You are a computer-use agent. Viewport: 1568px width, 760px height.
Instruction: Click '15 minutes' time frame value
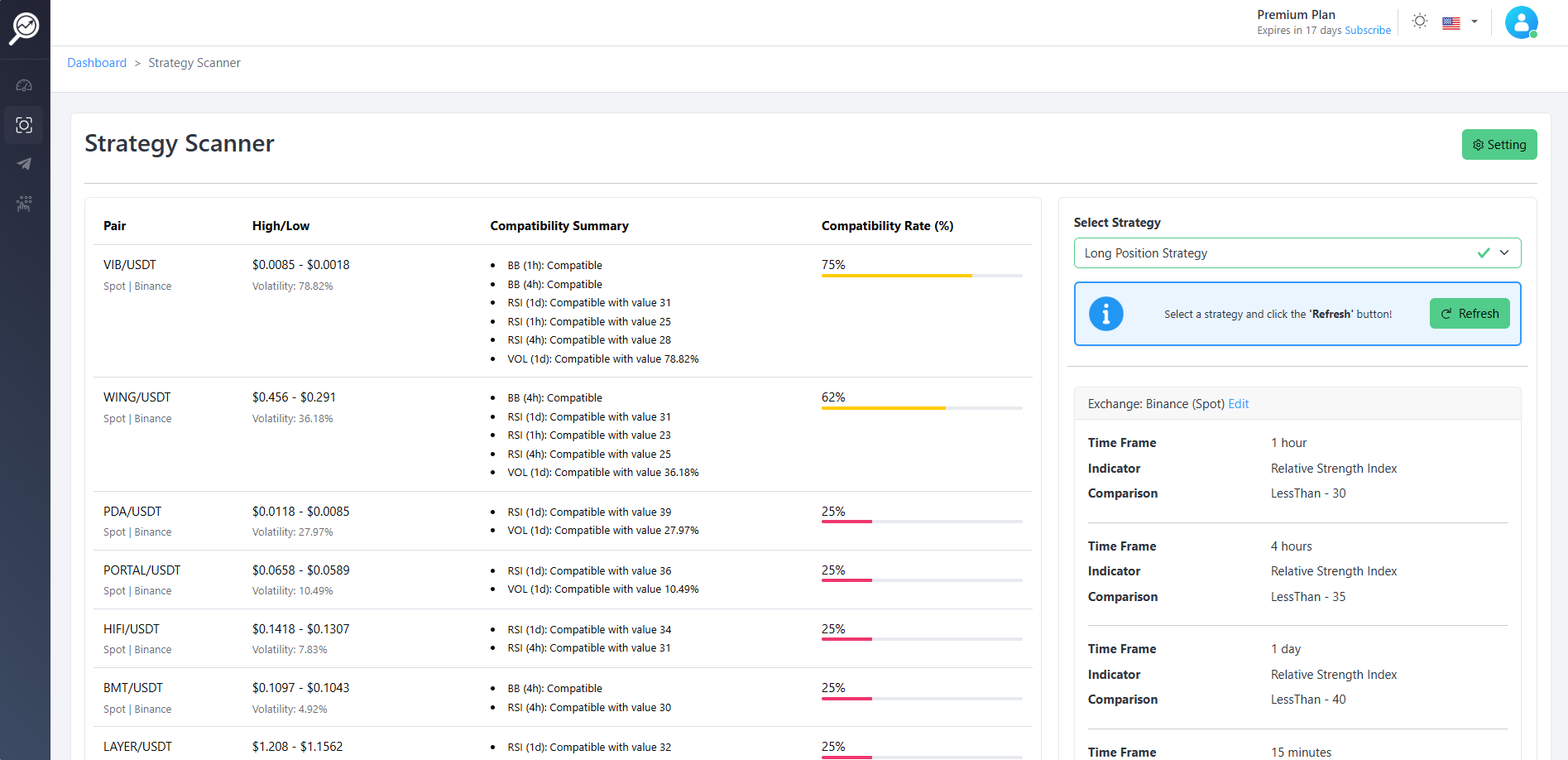click(x=1301, y=752)
